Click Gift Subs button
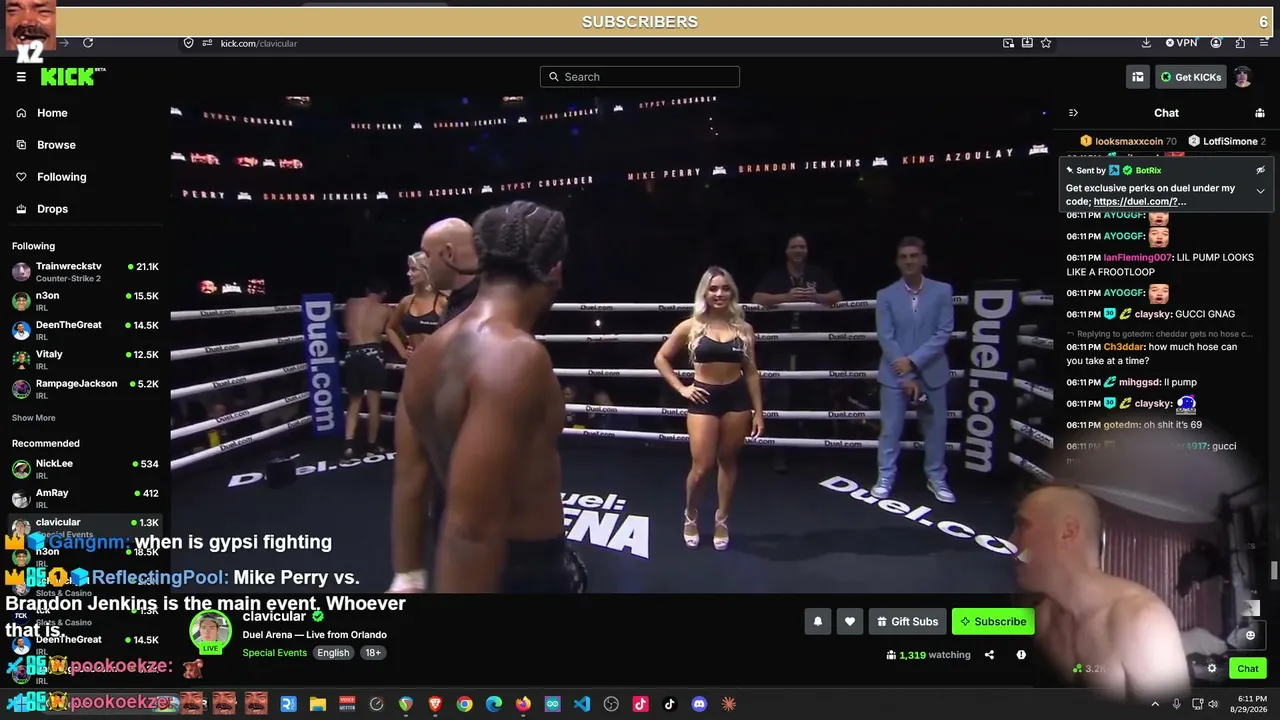Viewport: 1280px width, 720px height. [908, 621]
